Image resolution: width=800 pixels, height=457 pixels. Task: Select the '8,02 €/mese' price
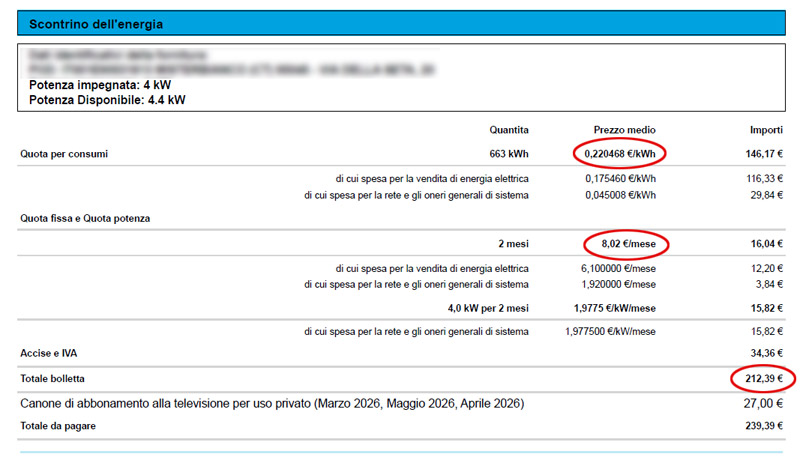(629, 244)
